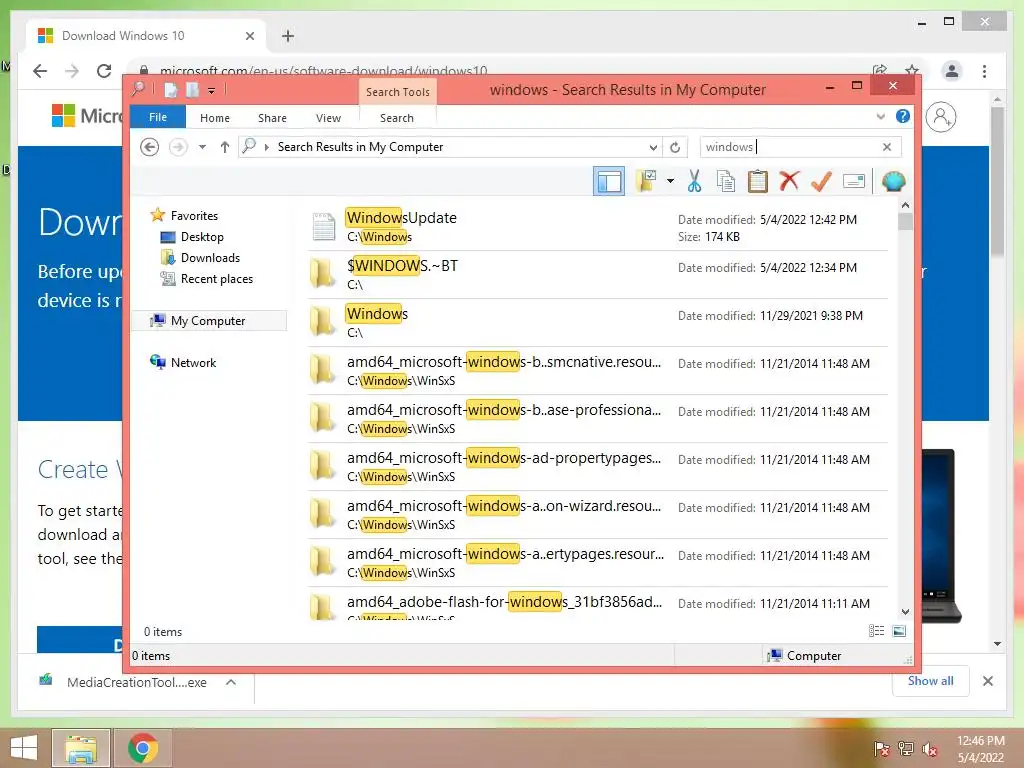Image resolution: width=1024 pixels, height=768 pixels.
Task: Open Chrome three-dot menu
Action: 984,71
